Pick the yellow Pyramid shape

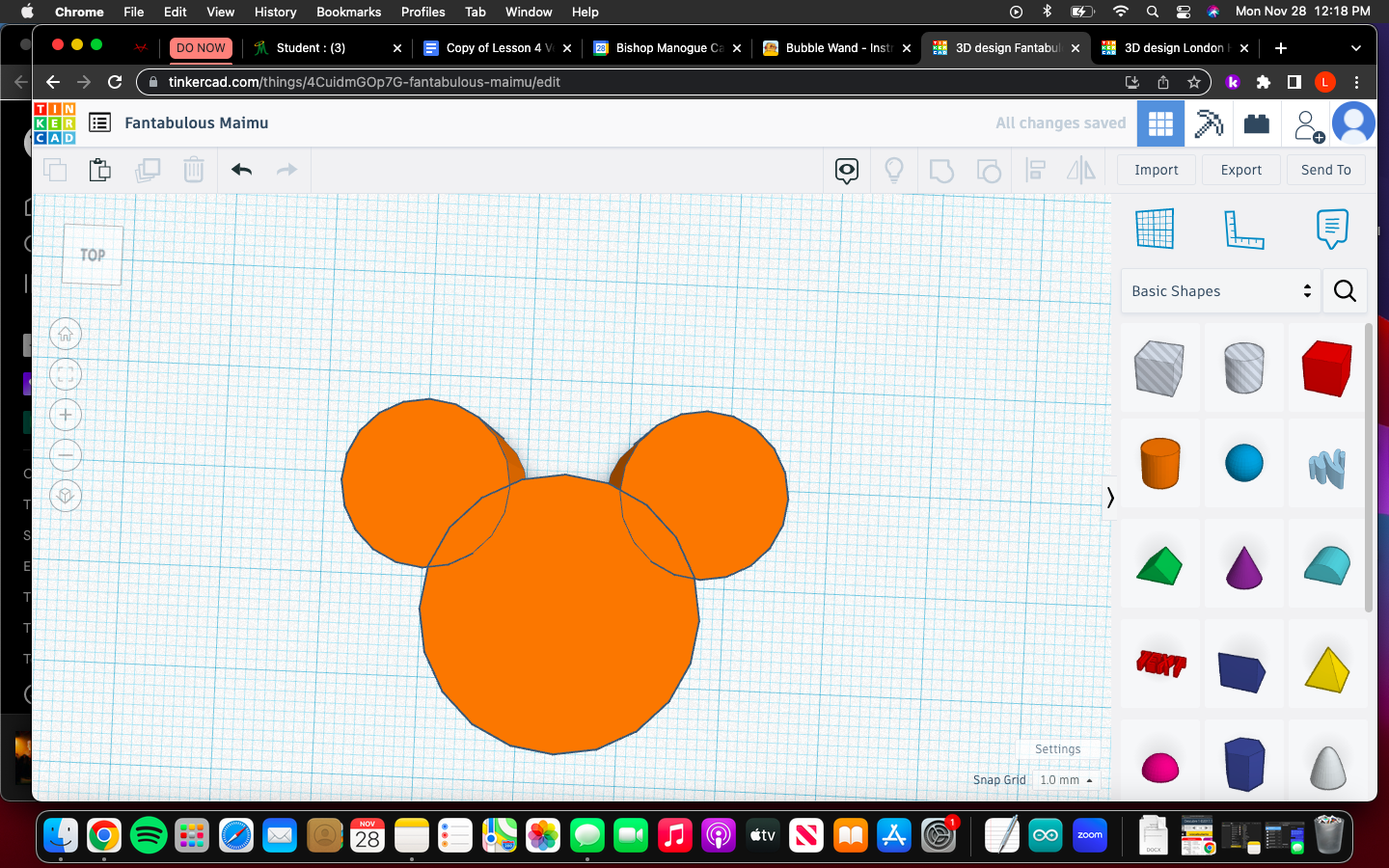click(1327, 669)
